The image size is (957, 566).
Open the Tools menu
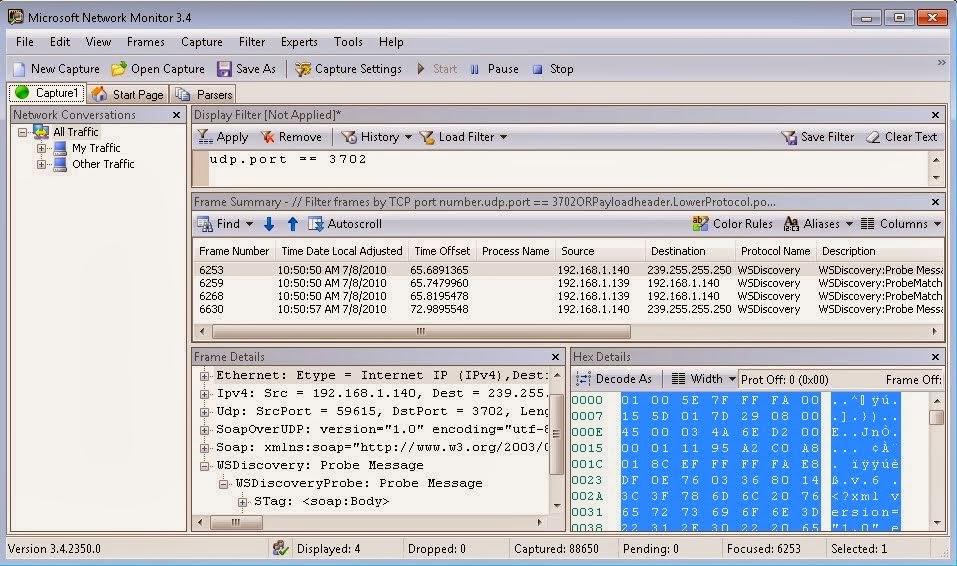coord(348,42)
